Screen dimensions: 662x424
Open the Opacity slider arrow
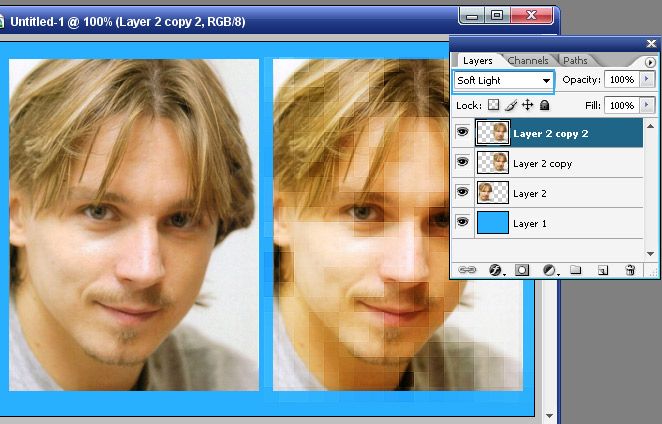click(646, 79)
